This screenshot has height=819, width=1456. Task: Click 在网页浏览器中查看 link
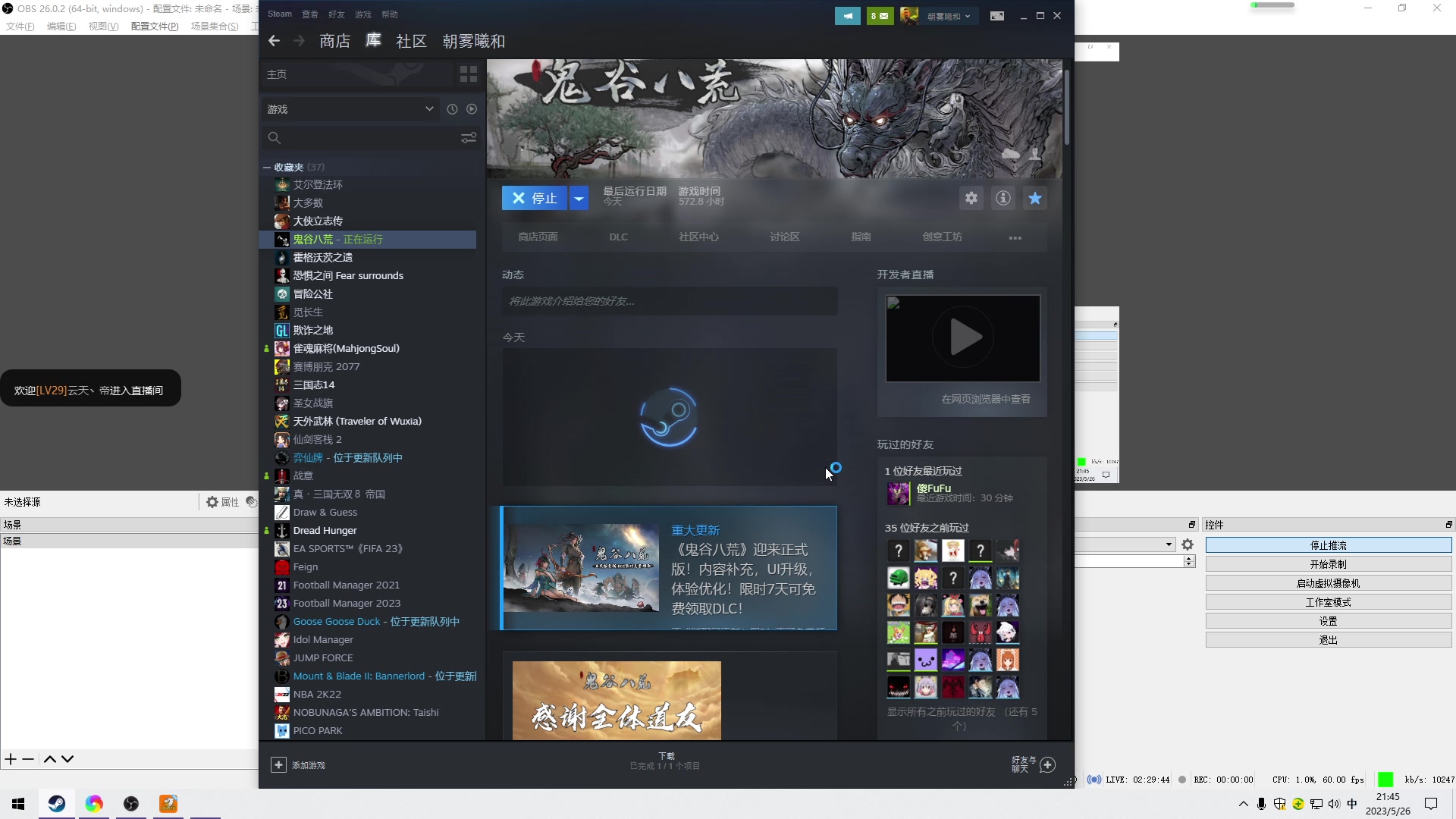pyautogui.click(x=986, y=399)
